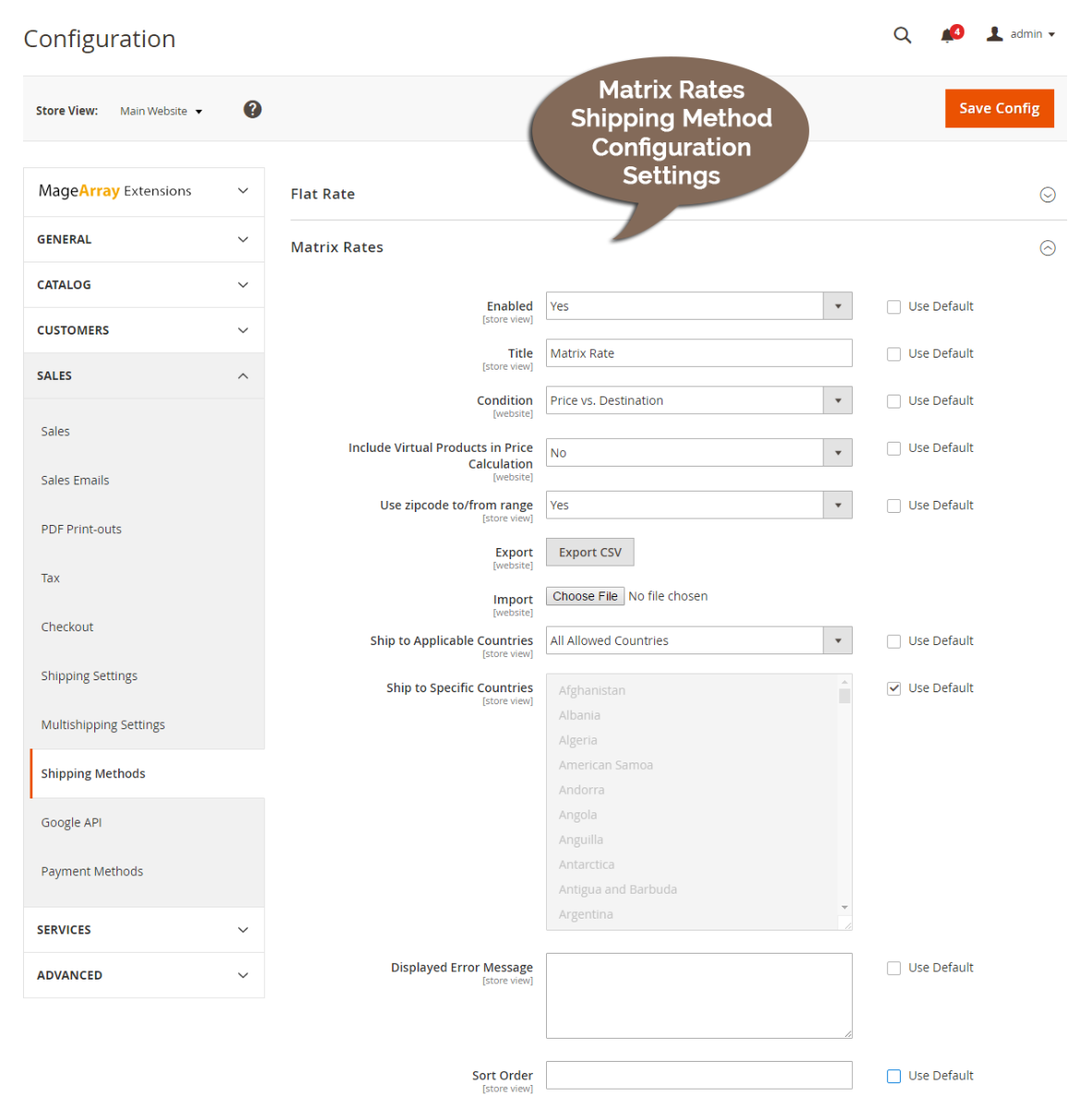Check Use Default next to Title
The height and width of the screenshot is (1109, 1092).
(893, 353)
